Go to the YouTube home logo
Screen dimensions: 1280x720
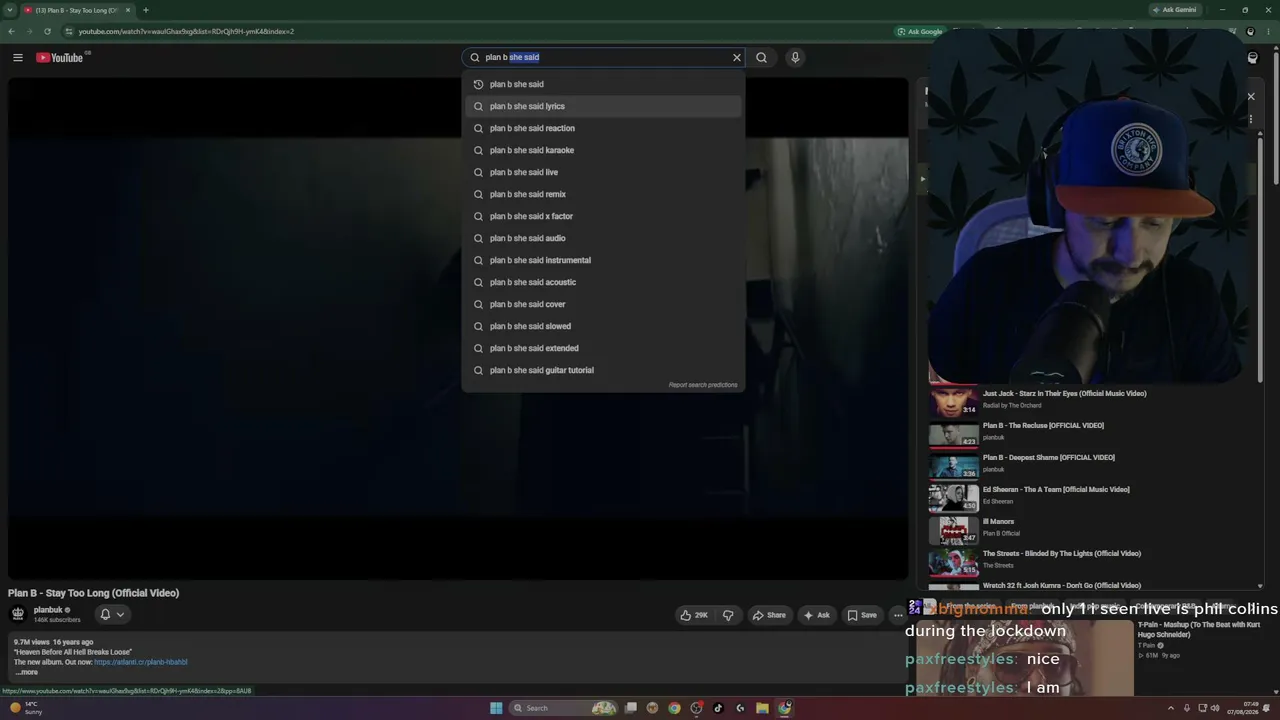[60, 58]
